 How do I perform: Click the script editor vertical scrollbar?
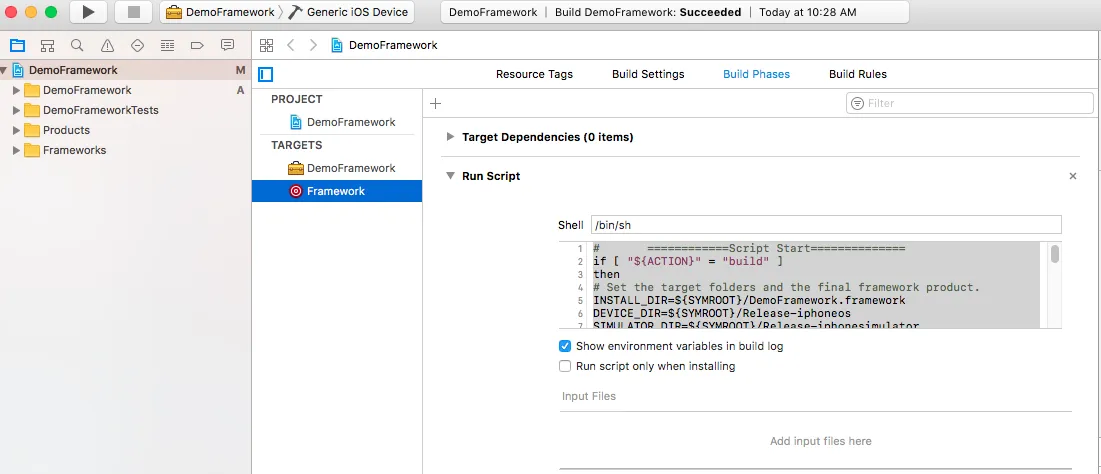[1055, 254]
